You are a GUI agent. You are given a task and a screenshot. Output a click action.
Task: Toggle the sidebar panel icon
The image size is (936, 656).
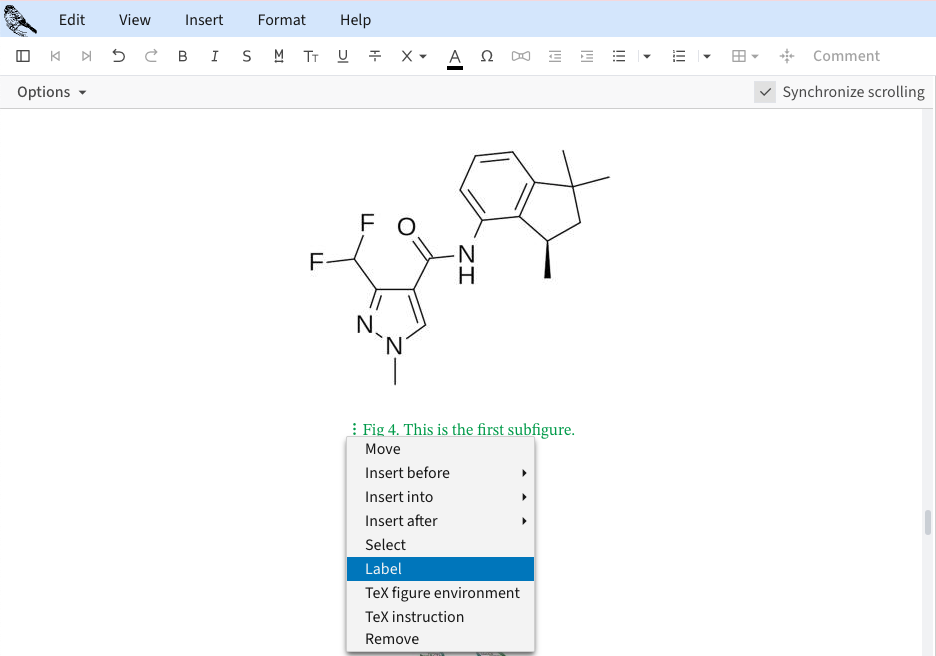coord(23,56)
